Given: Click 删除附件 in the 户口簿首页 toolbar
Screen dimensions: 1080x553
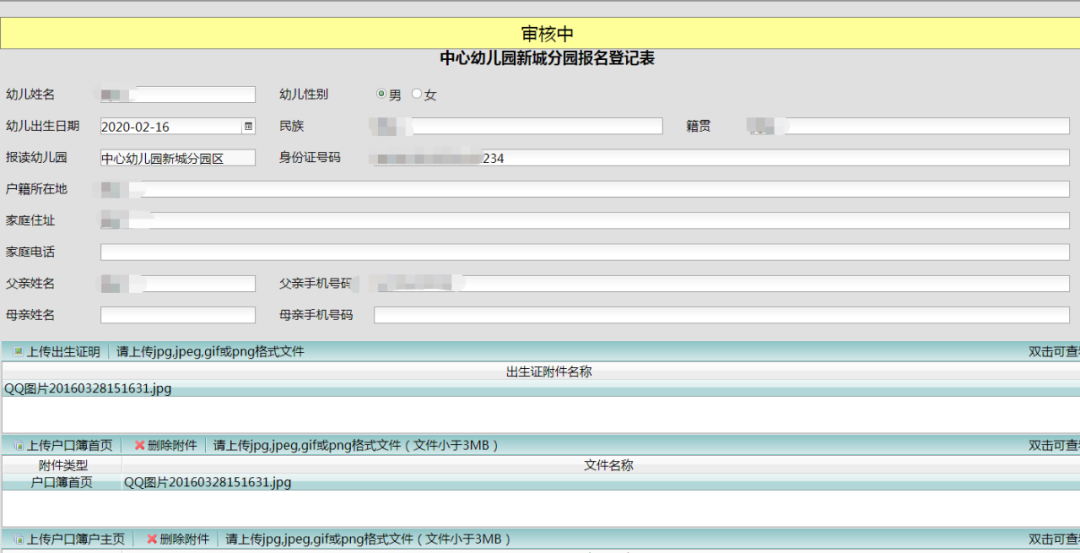Looking at the screenshot, I should click(165, 445).
